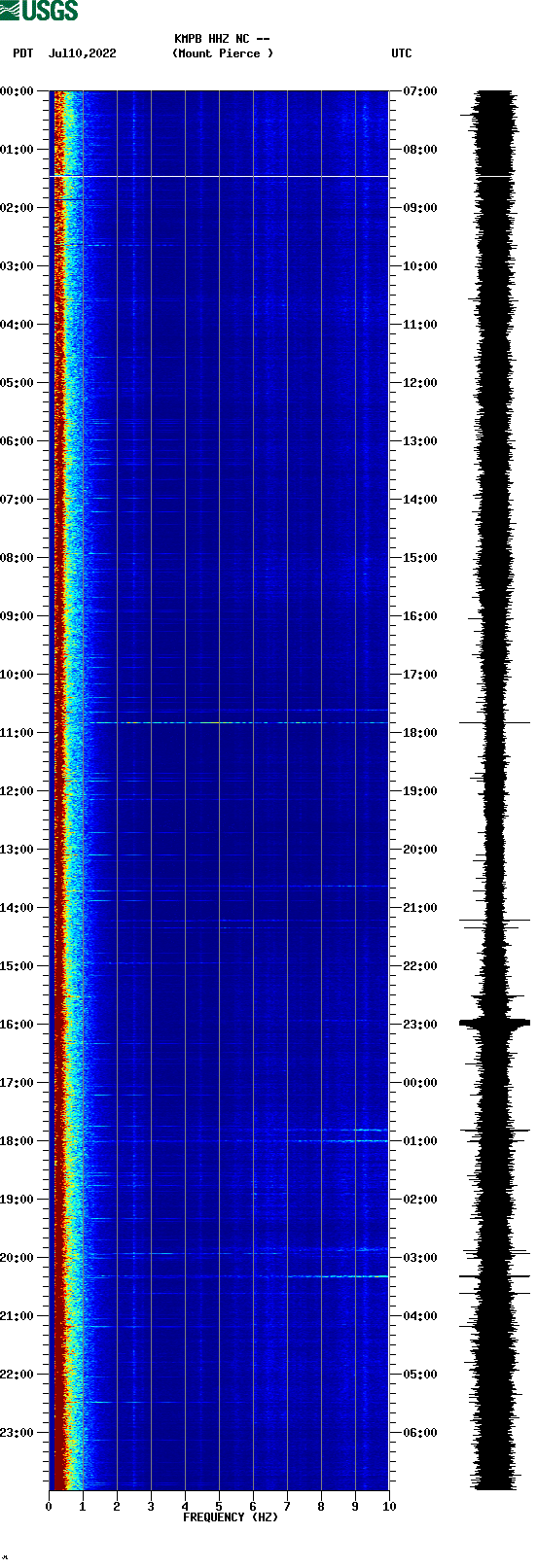537x1568 pixels.
Task: Click the 20:00 PDT time label
Action: 18,1258
